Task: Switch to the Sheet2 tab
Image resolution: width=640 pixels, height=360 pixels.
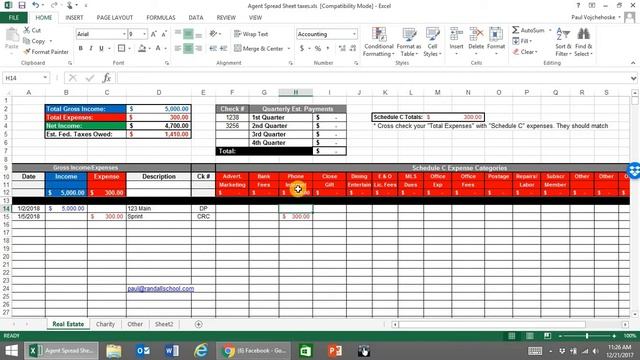Action: tap(164, 324)
